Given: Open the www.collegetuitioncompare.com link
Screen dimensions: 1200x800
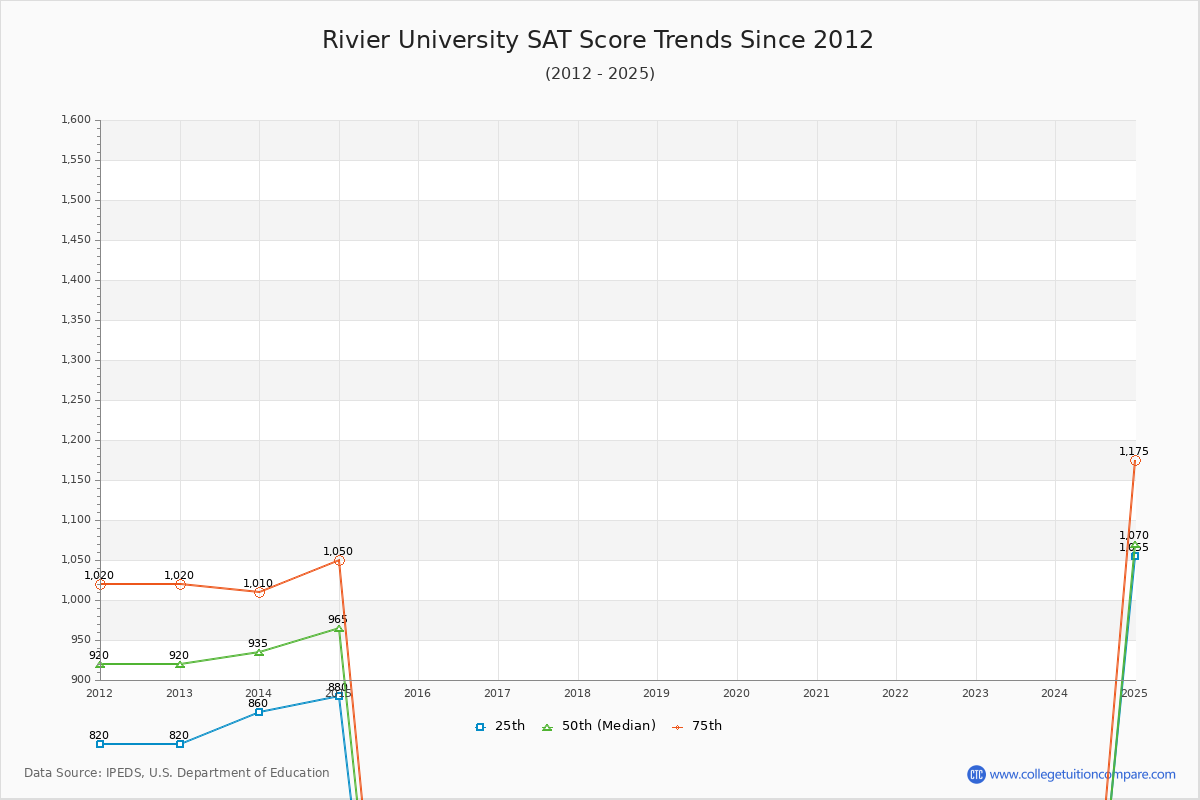Looking at the screenshot, I should pos(1083,774).
